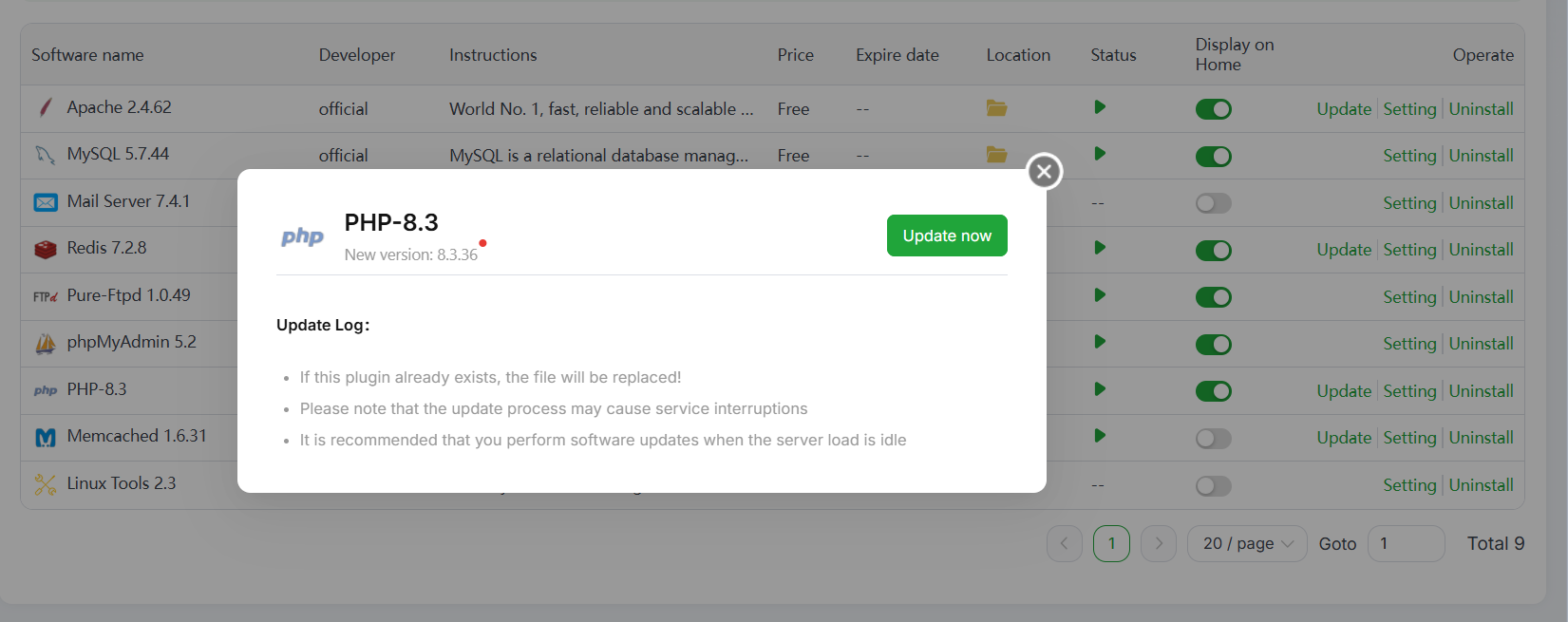1568x622 pixels.
Task: Click the Linux Tools wrench icon
Action: pos(46,484)
